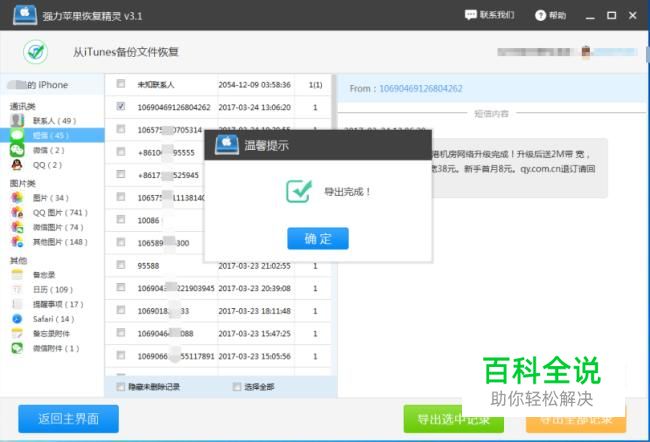
Task: Open 微信 (2) category
Action: click(49, 150)
